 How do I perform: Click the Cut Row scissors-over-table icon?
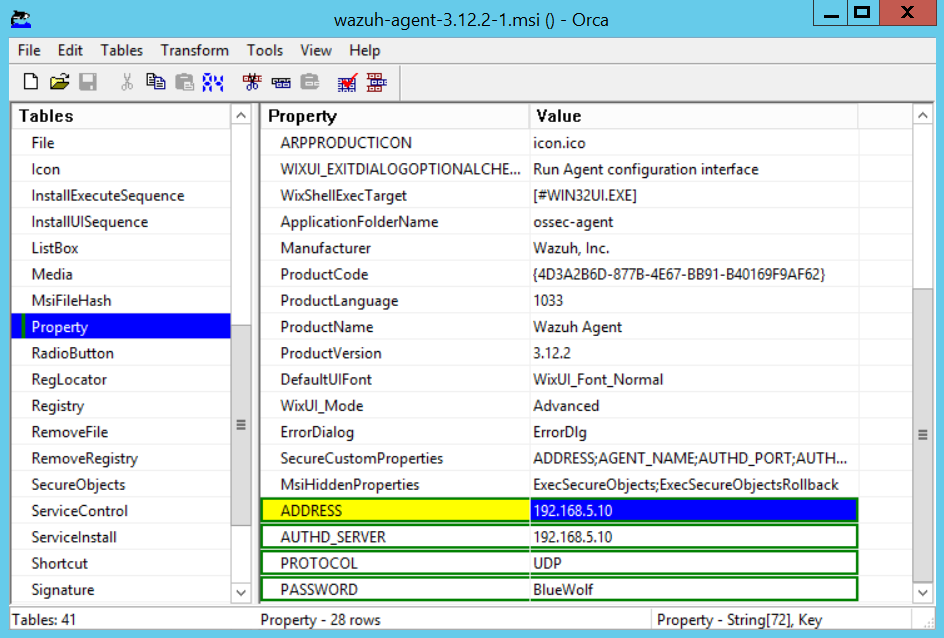(252, 82)
